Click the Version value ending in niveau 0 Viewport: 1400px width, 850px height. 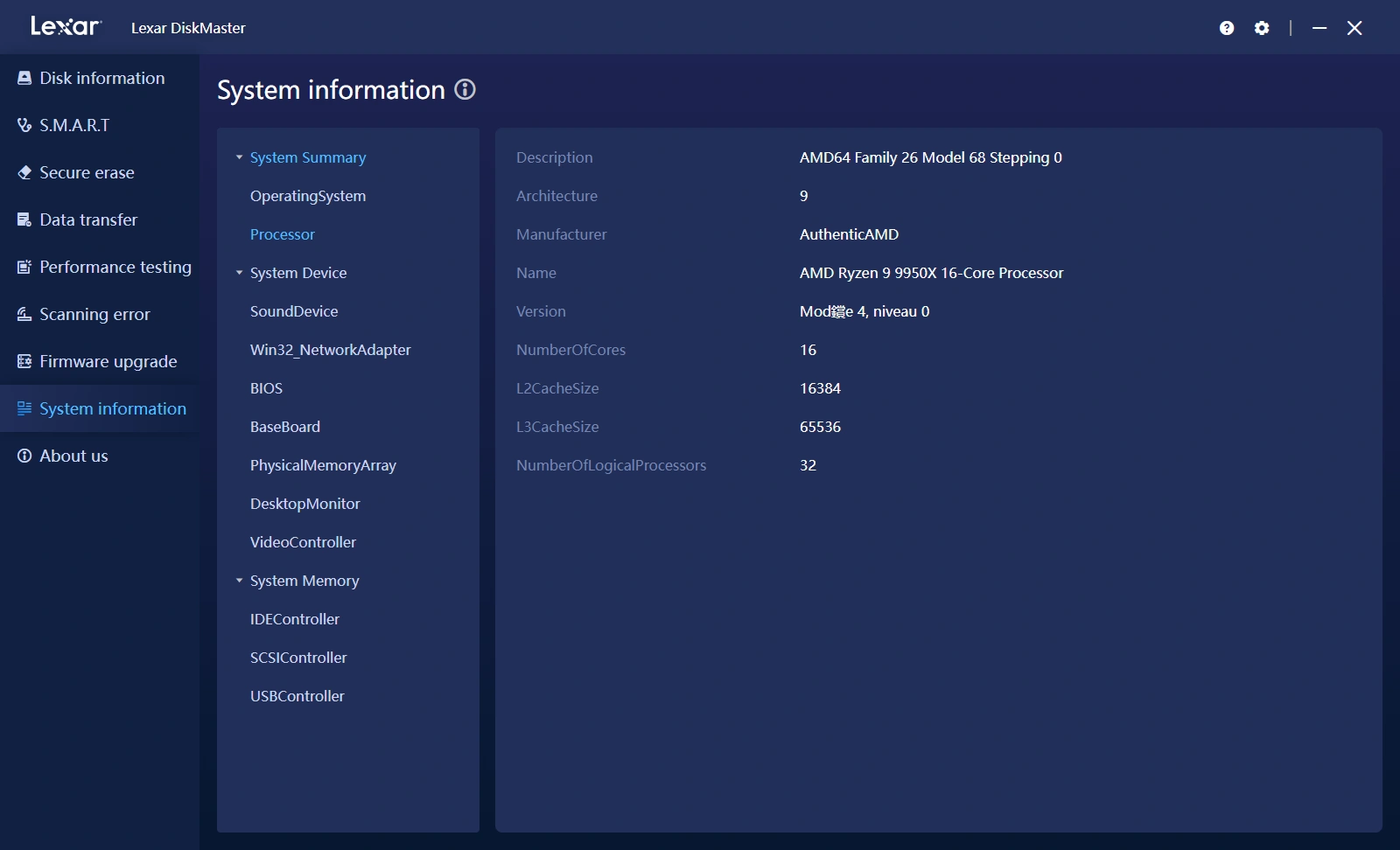pyautogui.click(x=864, y=311)
